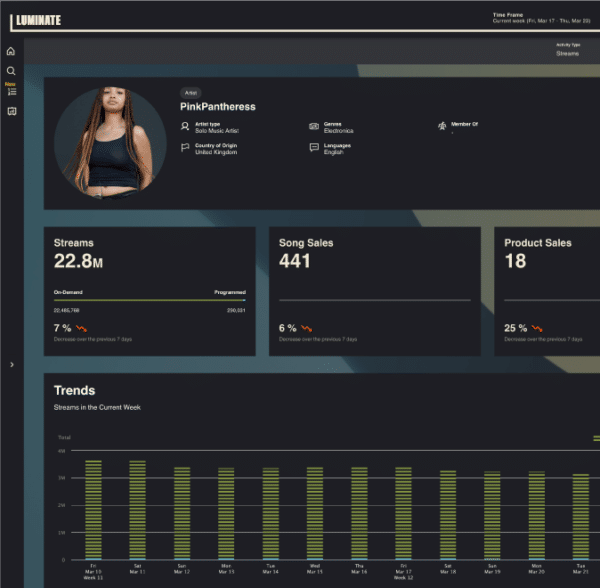This screenshot has height=588, width=600.
Task: Open the Time Frame selector
Action: coord(540,17)
